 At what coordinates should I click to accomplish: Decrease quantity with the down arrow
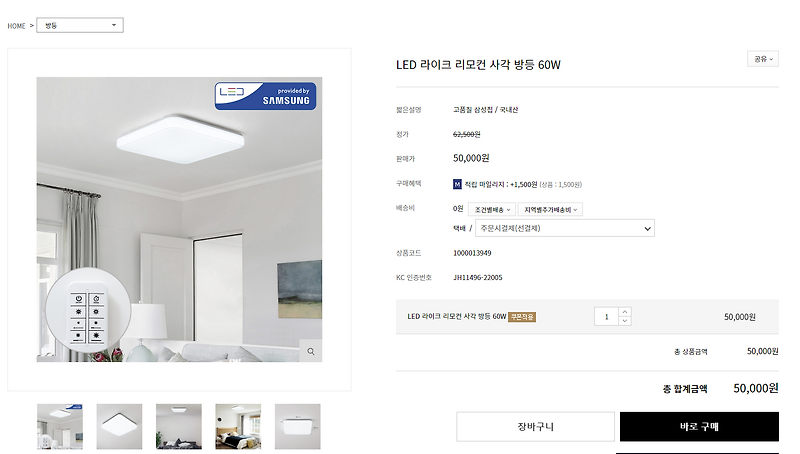(x=625, y=321)
